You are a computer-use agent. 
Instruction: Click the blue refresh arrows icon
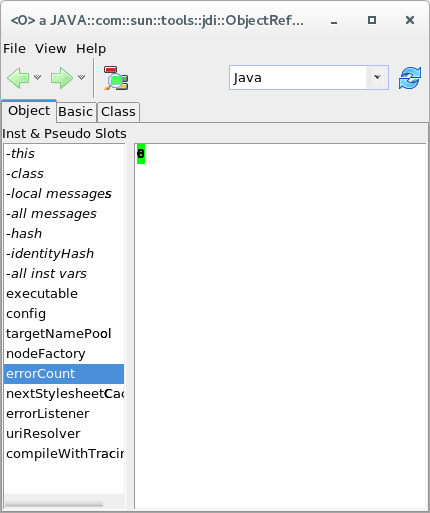(410, 78)
